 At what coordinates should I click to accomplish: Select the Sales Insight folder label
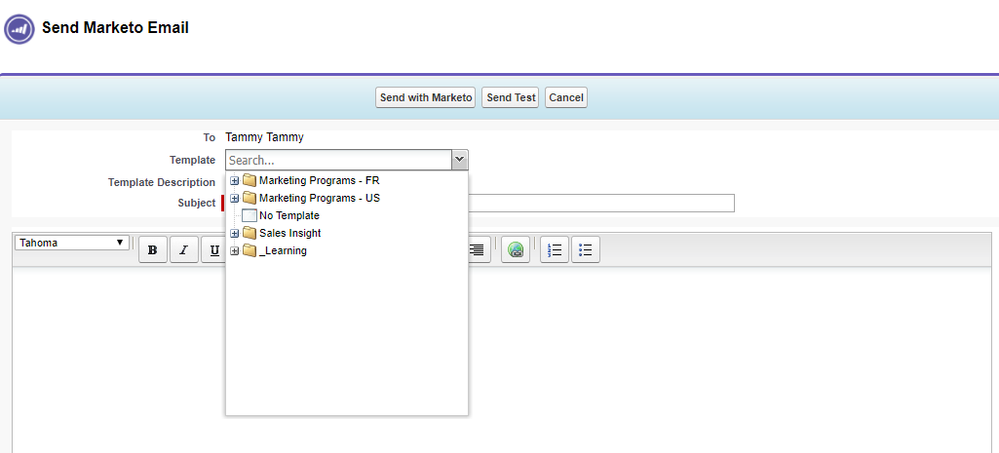point(290,233)
